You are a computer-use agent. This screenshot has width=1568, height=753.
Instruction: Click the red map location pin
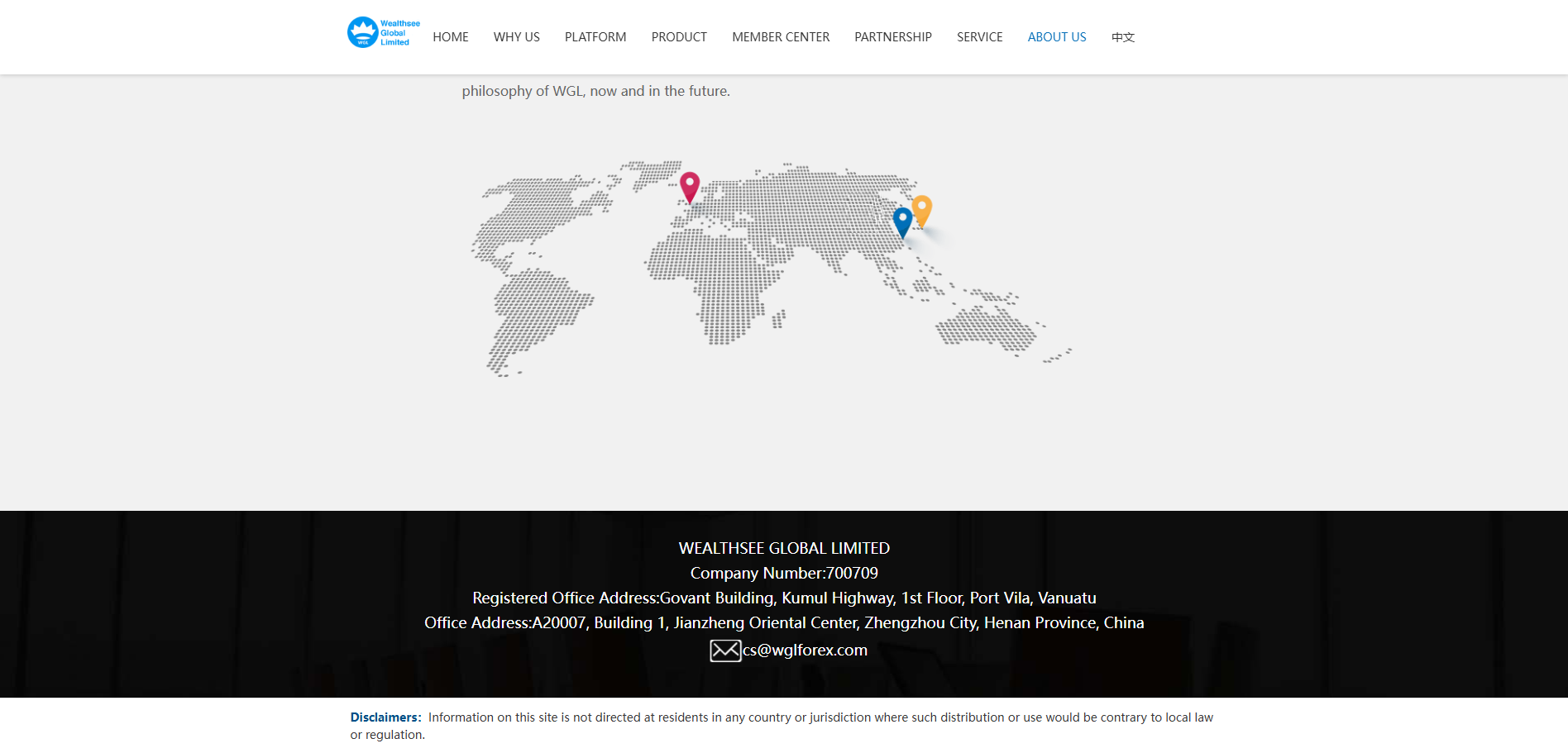tap(690, 188)
